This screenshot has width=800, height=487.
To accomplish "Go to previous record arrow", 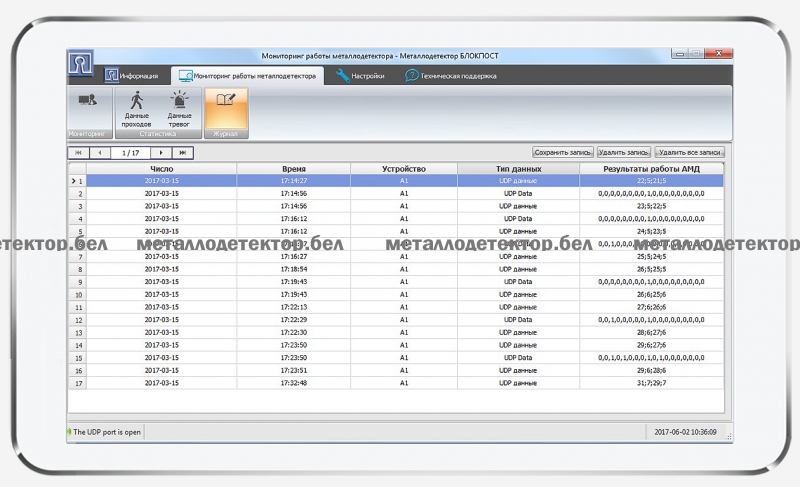I will coord(100,153).
